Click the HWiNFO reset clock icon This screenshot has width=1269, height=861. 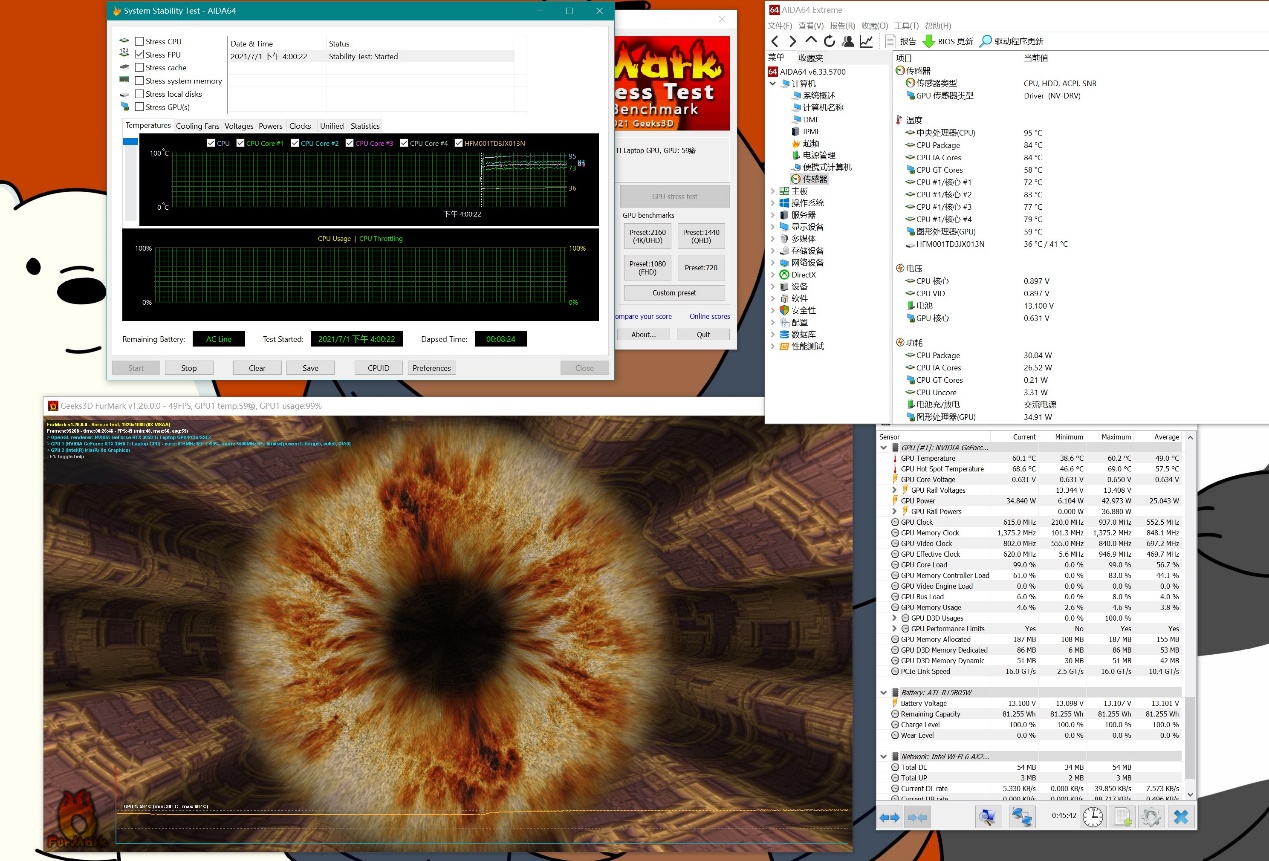tap(1093, 817)
